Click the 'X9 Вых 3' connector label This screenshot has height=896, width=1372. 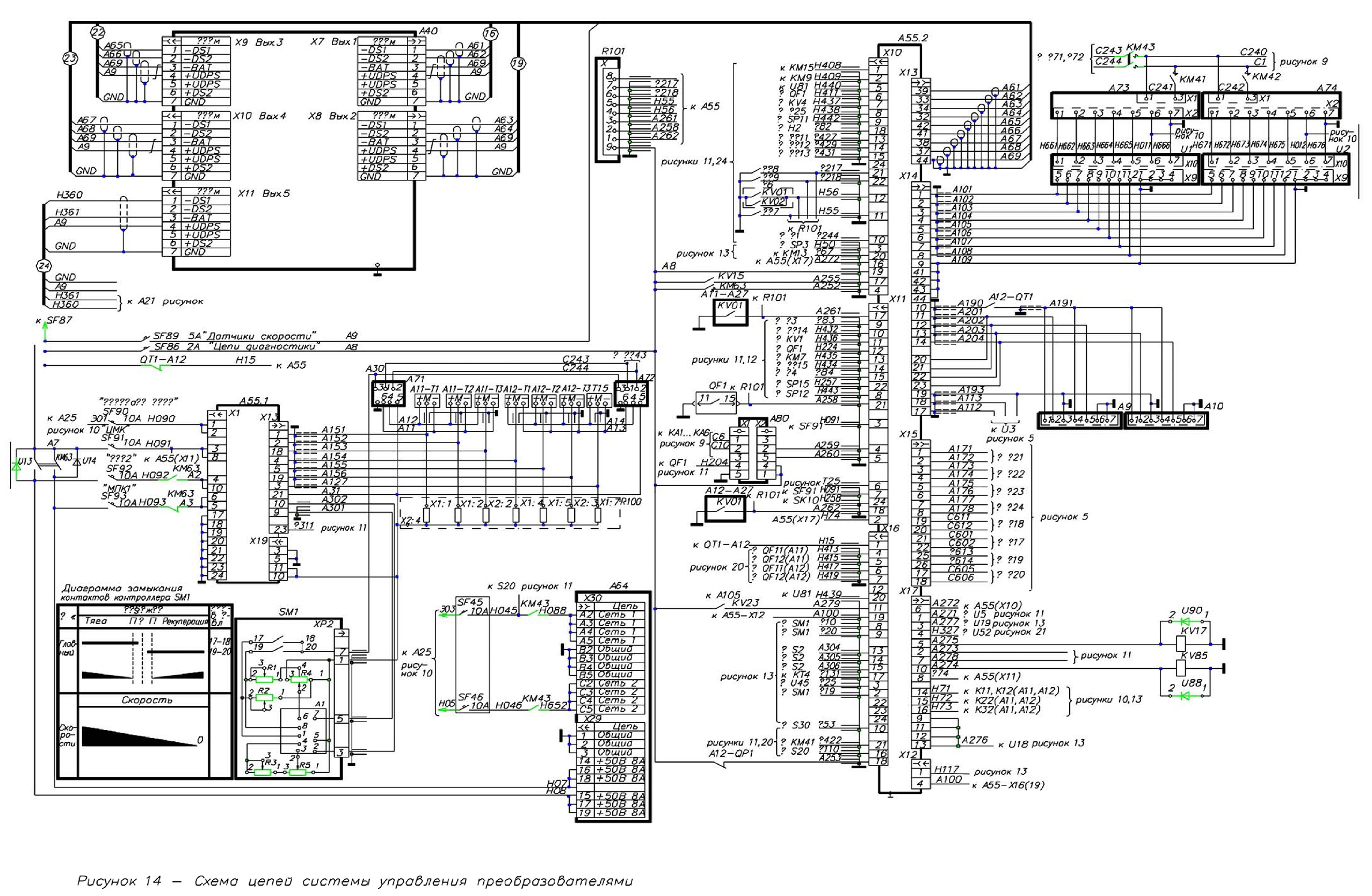point(259,42)
